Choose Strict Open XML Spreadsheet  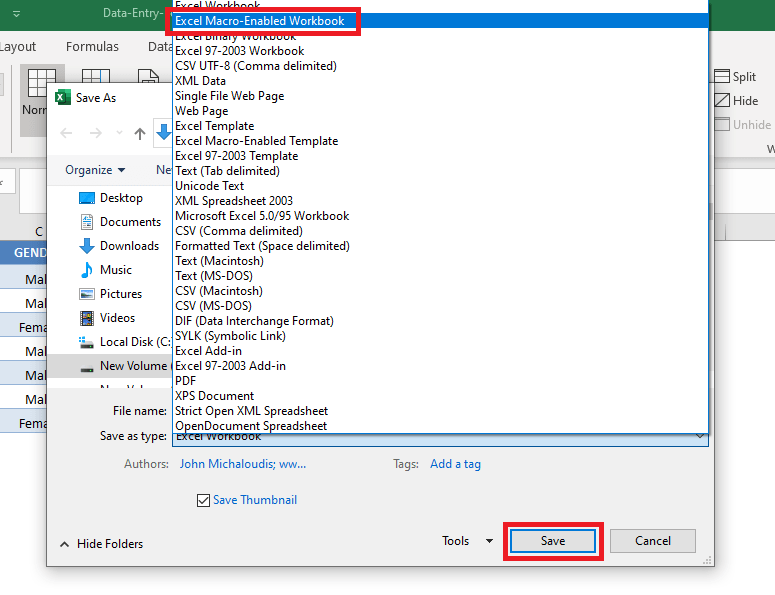click(440, 411)
